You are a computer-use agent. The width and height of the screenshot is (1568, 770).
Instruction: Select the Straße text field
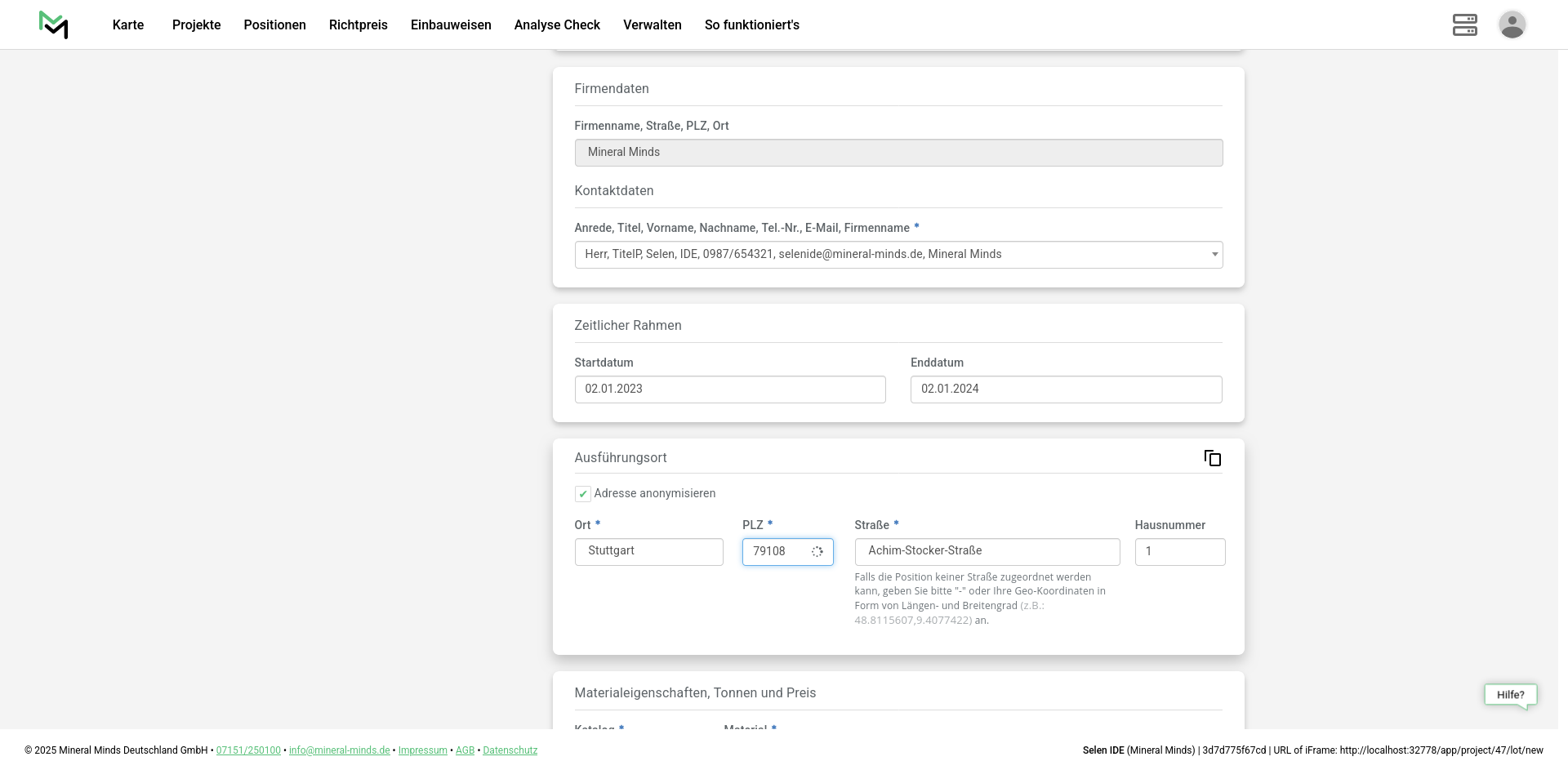click(x=987, y=552)
